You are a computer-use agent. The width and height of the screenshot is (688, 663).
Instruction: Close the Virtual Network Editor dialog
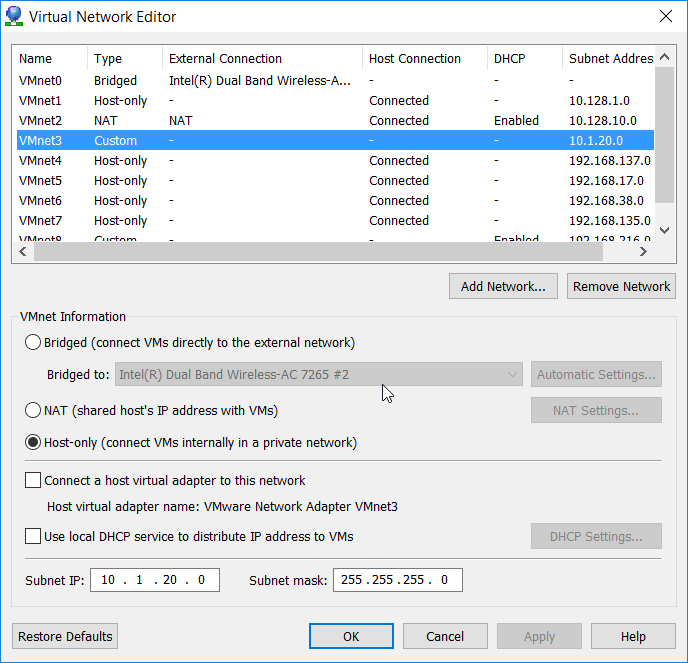coord(665,16)
